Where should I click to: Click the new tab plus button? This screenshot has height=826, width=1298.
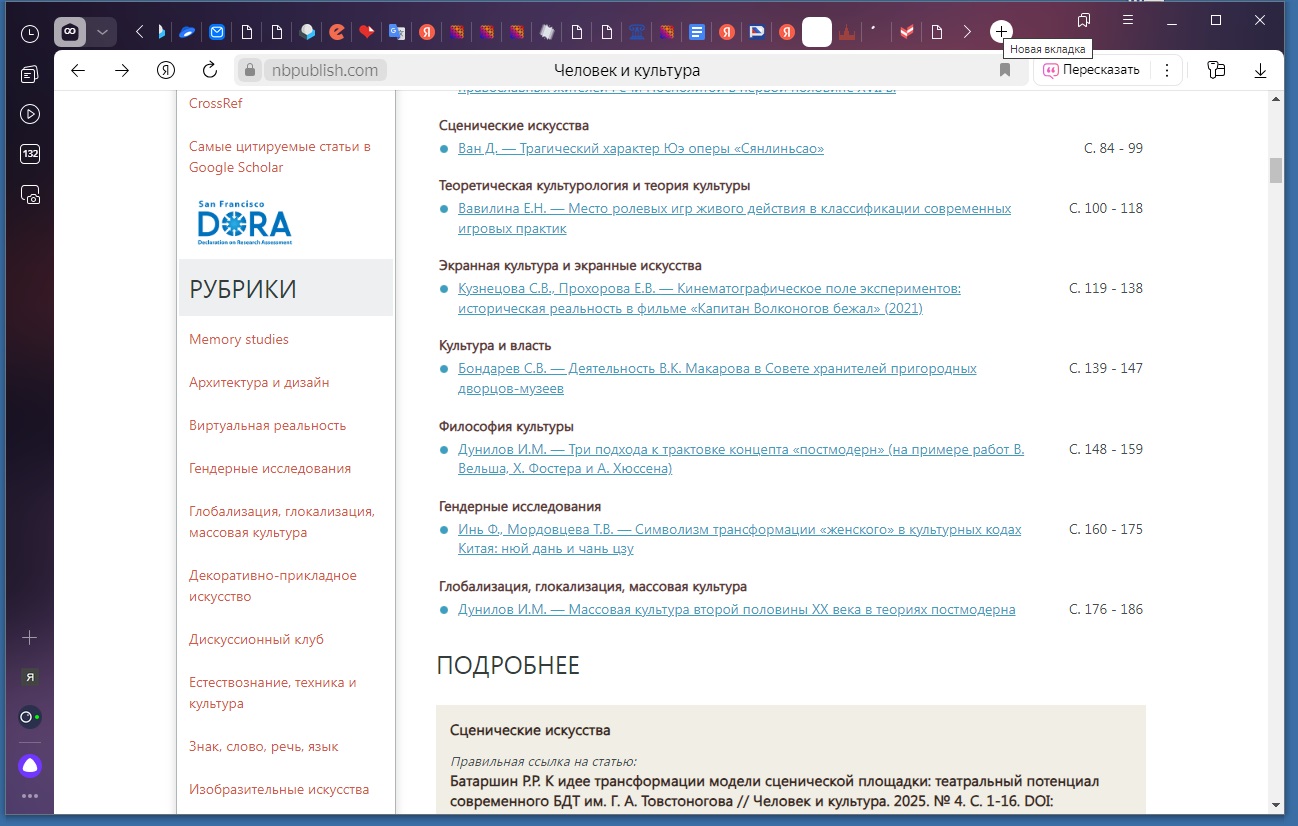pos(1001,32)
